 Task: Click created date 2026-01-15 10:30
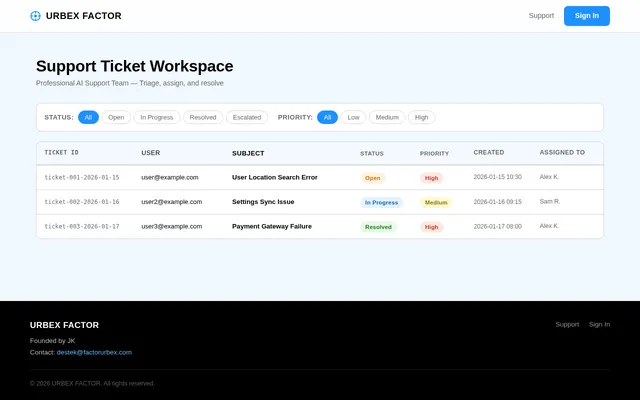point(498,177)
